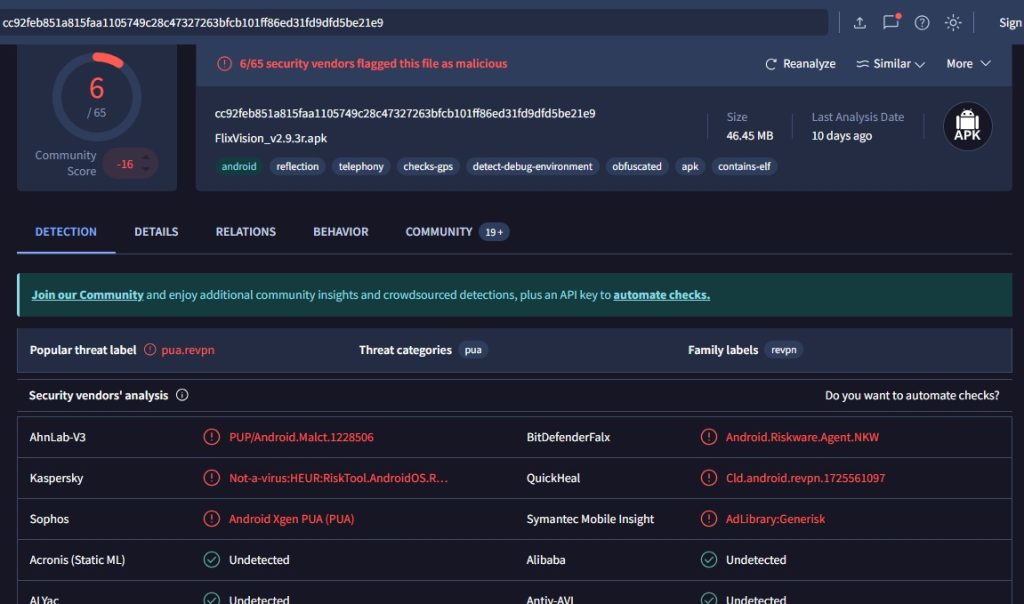Screen dimensions: 1024x604
Task: Expand the COMMUNITY tab comments counter
Action: tap(492, 231)
